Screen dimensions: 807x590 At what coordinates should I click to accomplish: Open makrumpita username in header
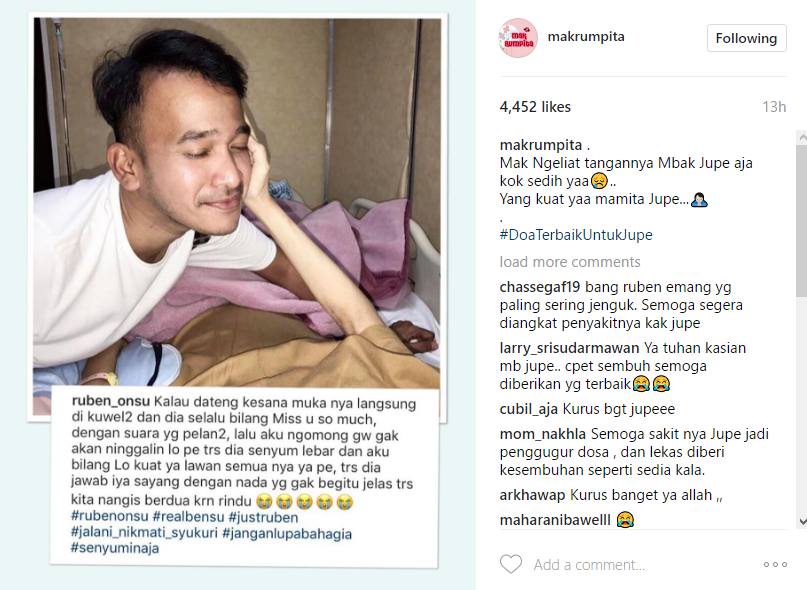point(586,37)
